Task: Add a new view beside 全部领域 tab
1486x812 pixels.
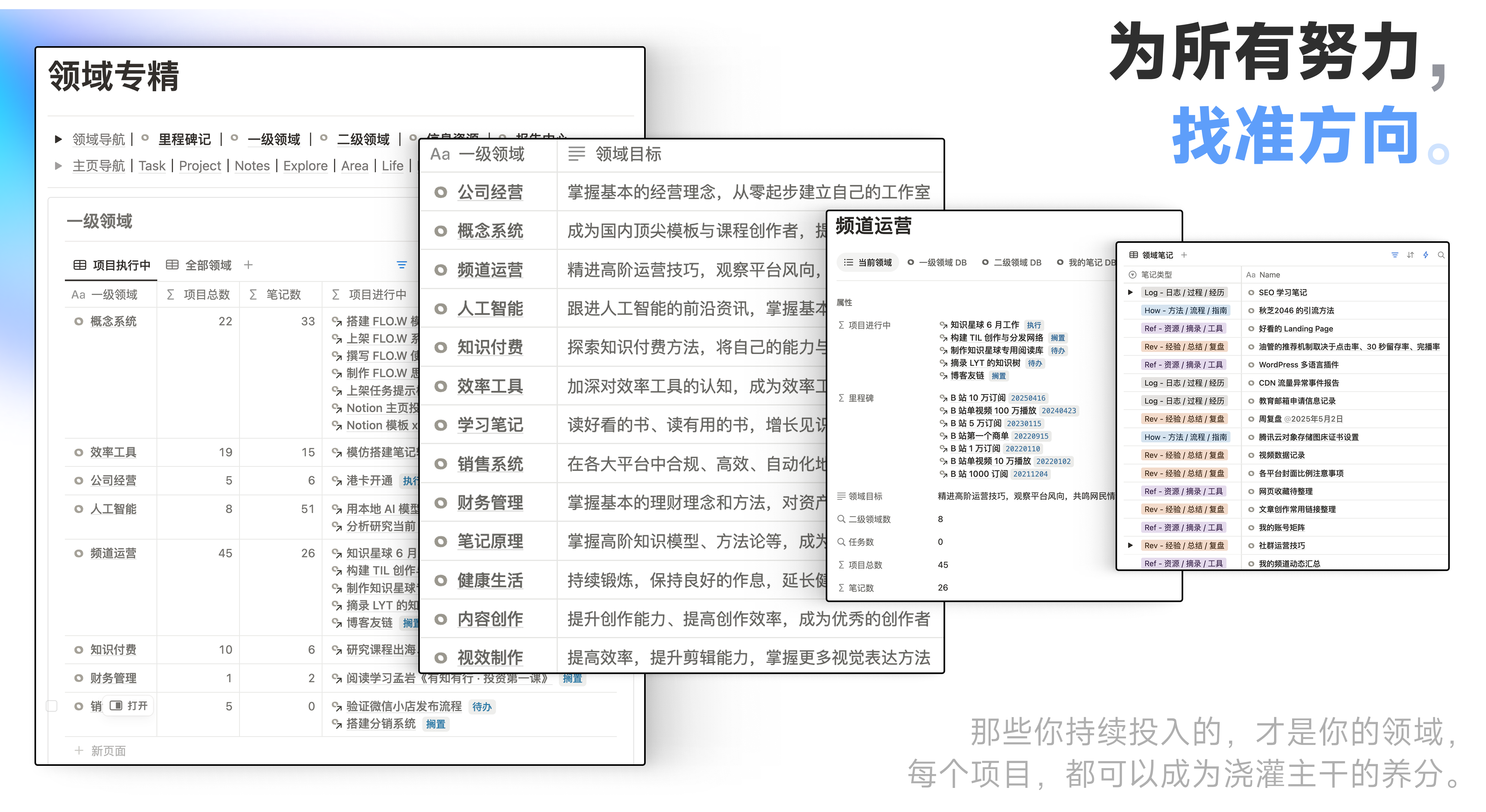Action: tap(248, 265)
